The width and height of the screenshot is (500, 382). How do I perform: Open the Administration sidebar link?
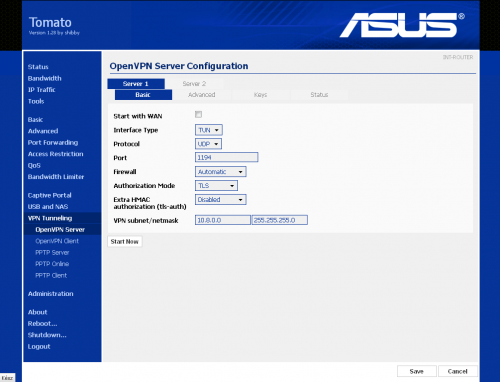click(x=51, y=294)
